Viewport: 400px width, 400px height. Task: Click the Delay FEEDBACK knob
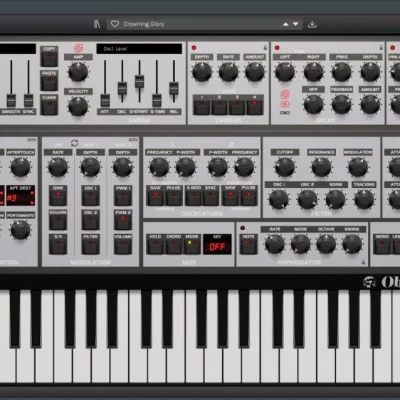point(342,104)
